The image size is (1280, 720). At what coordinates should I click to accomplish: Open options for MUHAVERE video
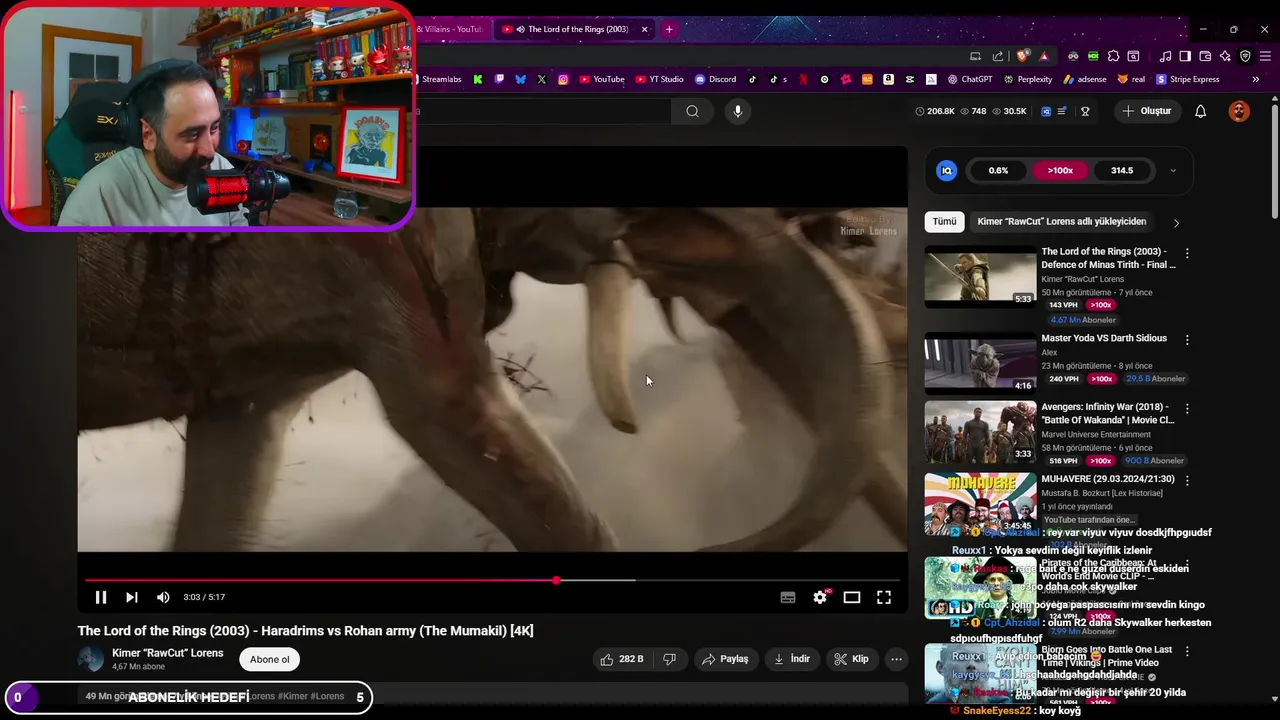point(1187,480)
